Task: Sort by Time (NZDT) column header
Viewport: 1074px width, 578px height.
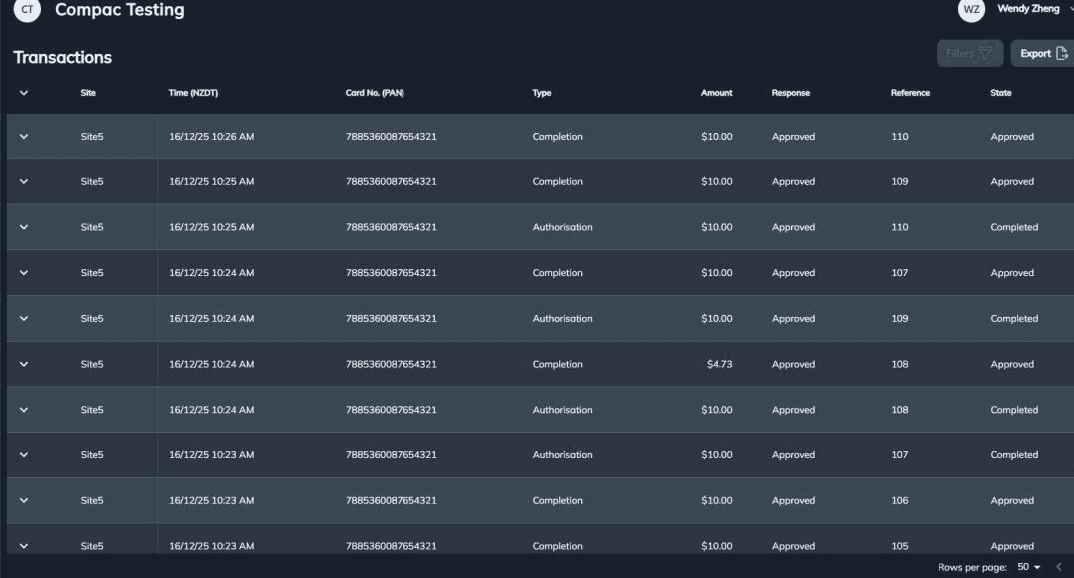Action: pos(193,93)
